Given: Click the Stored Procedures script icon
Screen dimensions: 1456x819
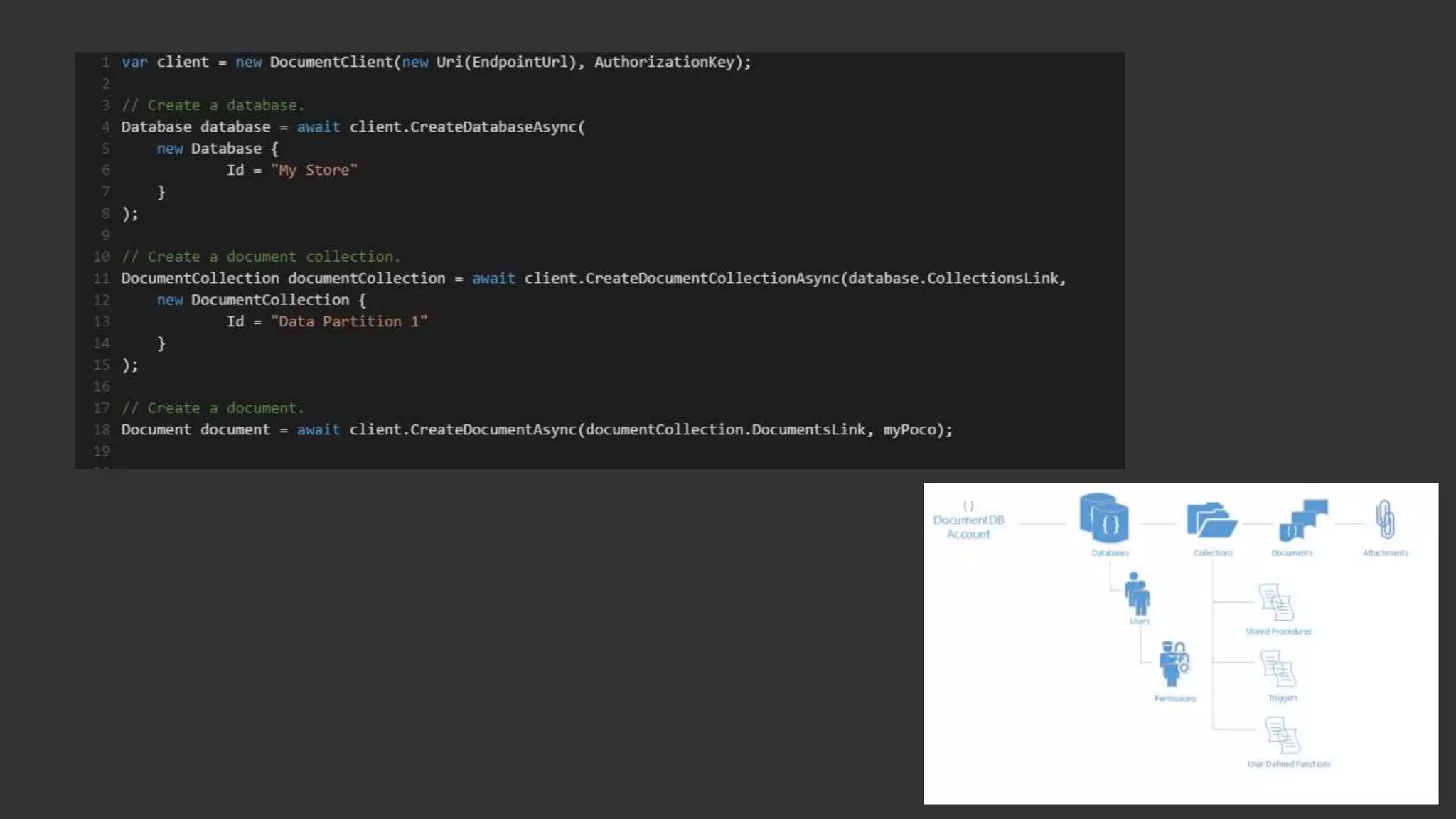Looking at the screenshot, I should click(x=1275, y=602).
